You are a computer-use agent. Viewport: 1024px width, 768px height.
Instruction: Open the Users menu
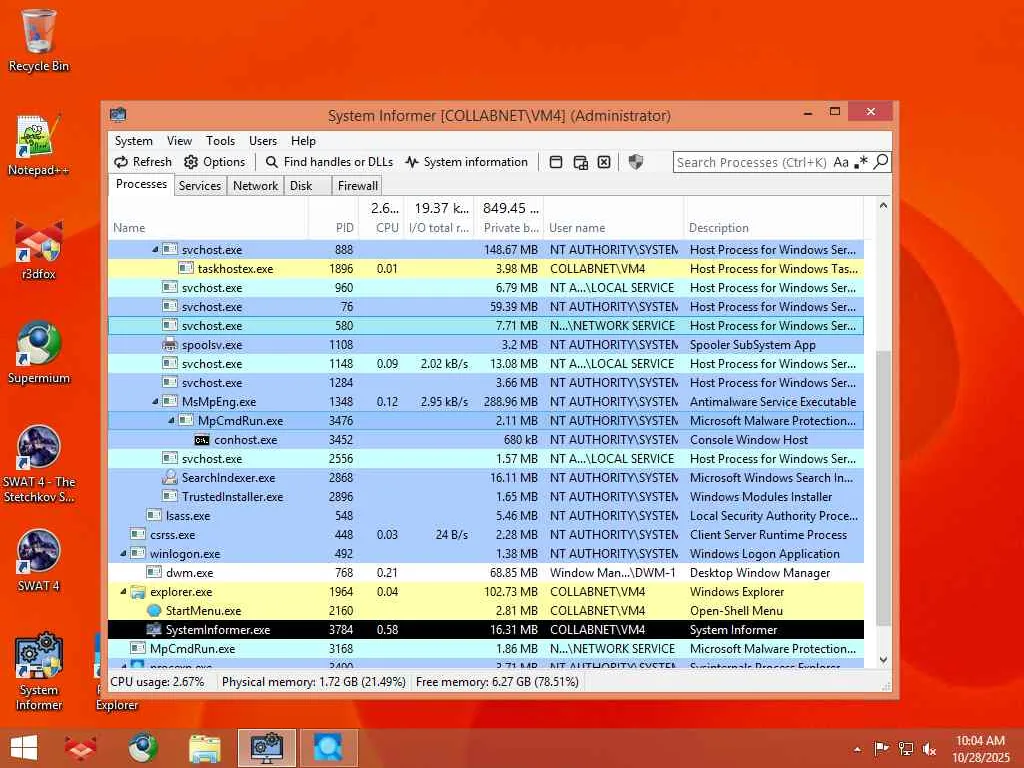tap(263, 140)
